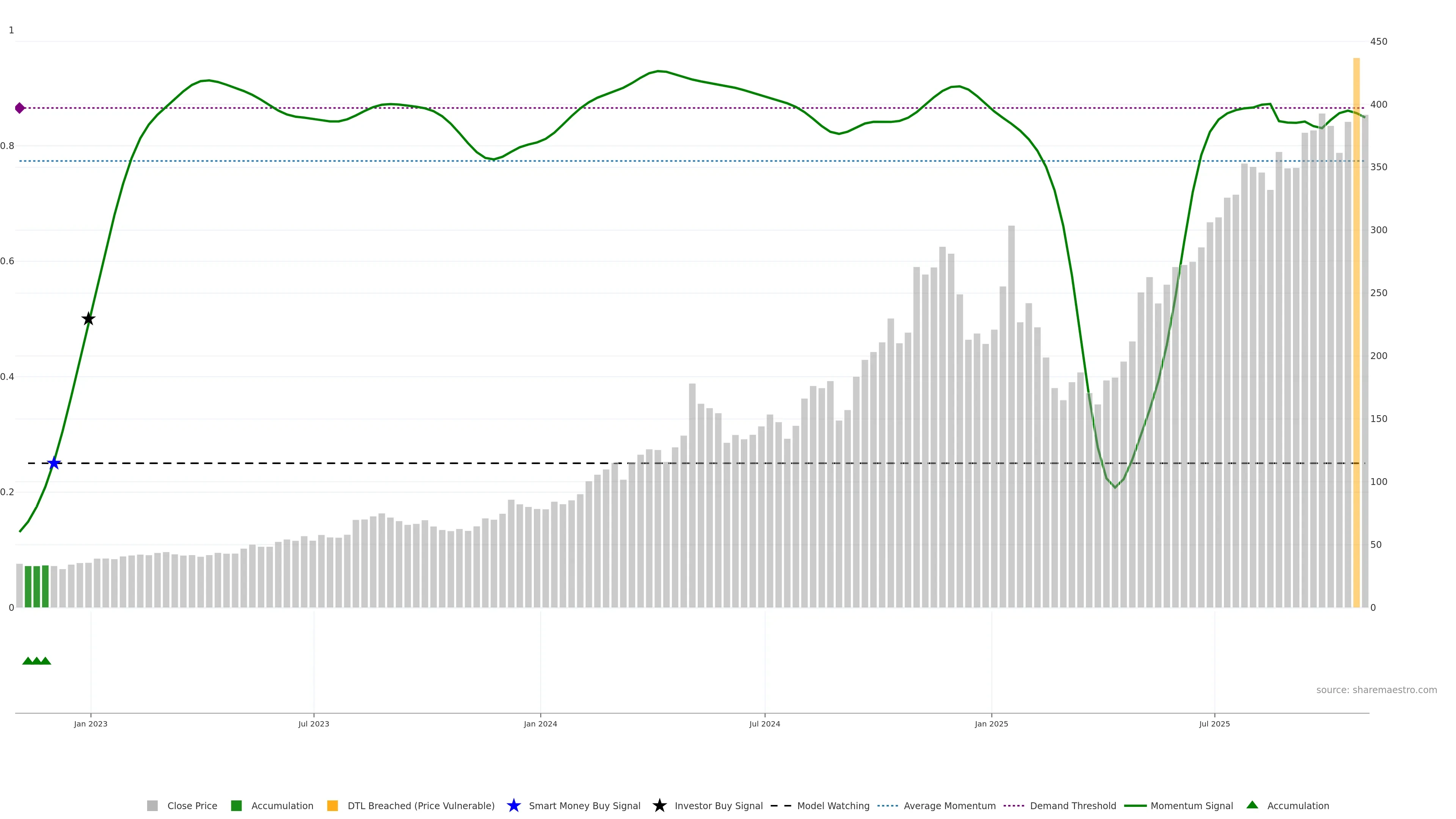Viewport: 1456px width, 819px height.
Task: Toggle Demand Threshold legend entry
Action: tap(1072, 806)
